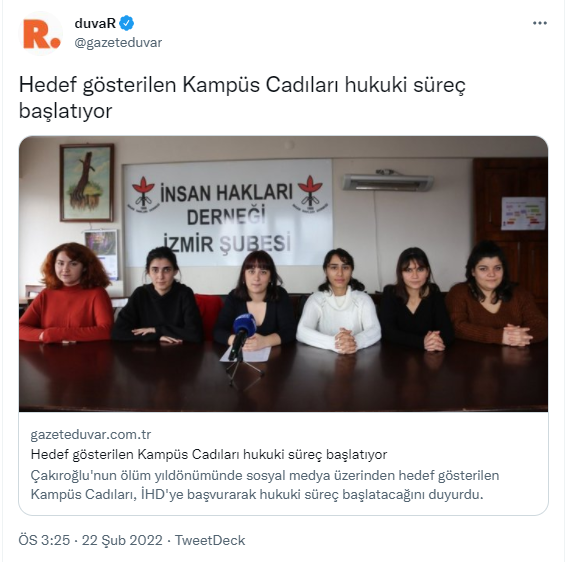Click the ÖS 3:25 · 22 Şub 2022 timestamp
Viewport: 570px width, 562px height.
pos(91,540)
